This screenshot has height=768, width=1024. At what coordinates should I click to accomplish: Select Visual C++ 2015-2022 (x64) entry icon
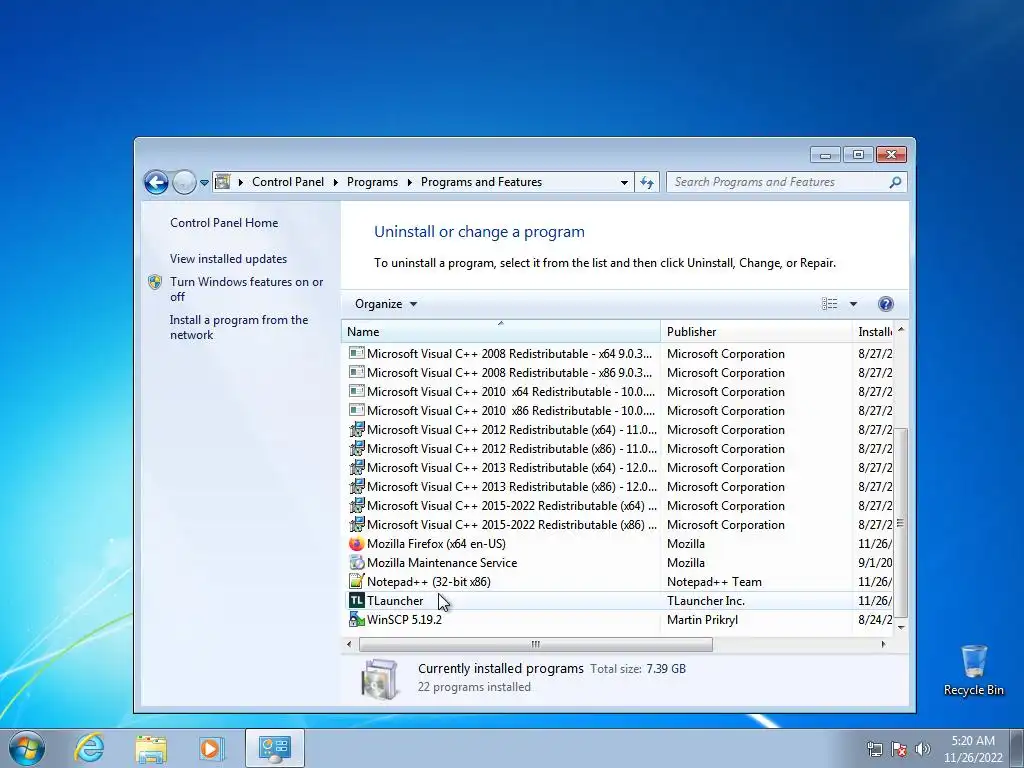click(x=357, y=505)
